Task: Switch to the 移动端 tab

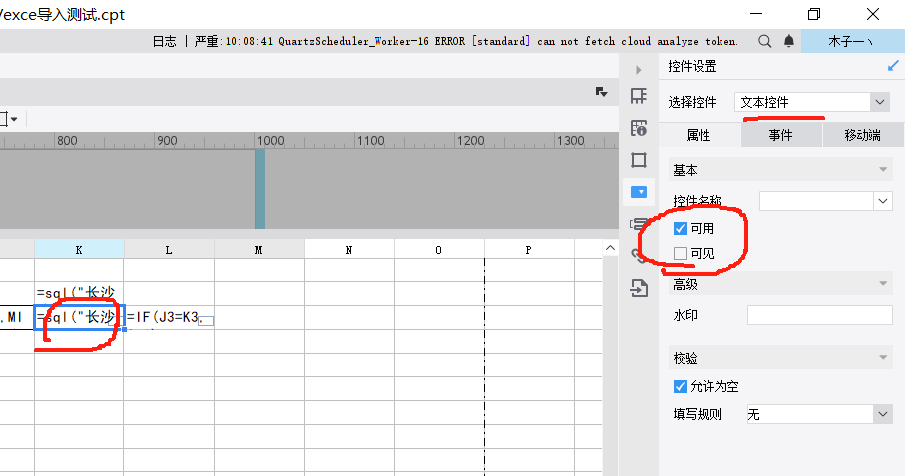Action: click(x=862, y=135)
